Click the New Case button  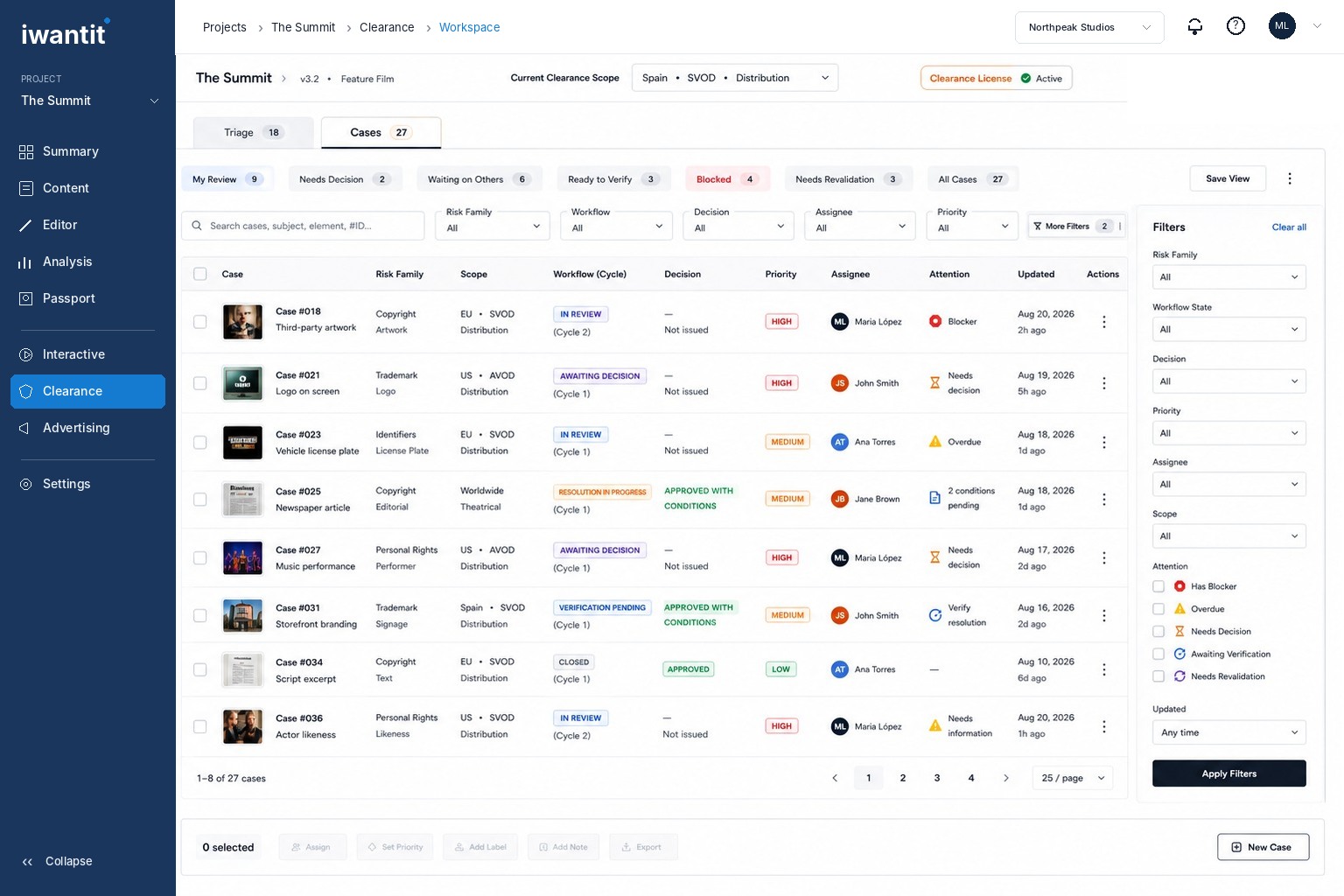pyautogui.click(x=1263, y=847)
